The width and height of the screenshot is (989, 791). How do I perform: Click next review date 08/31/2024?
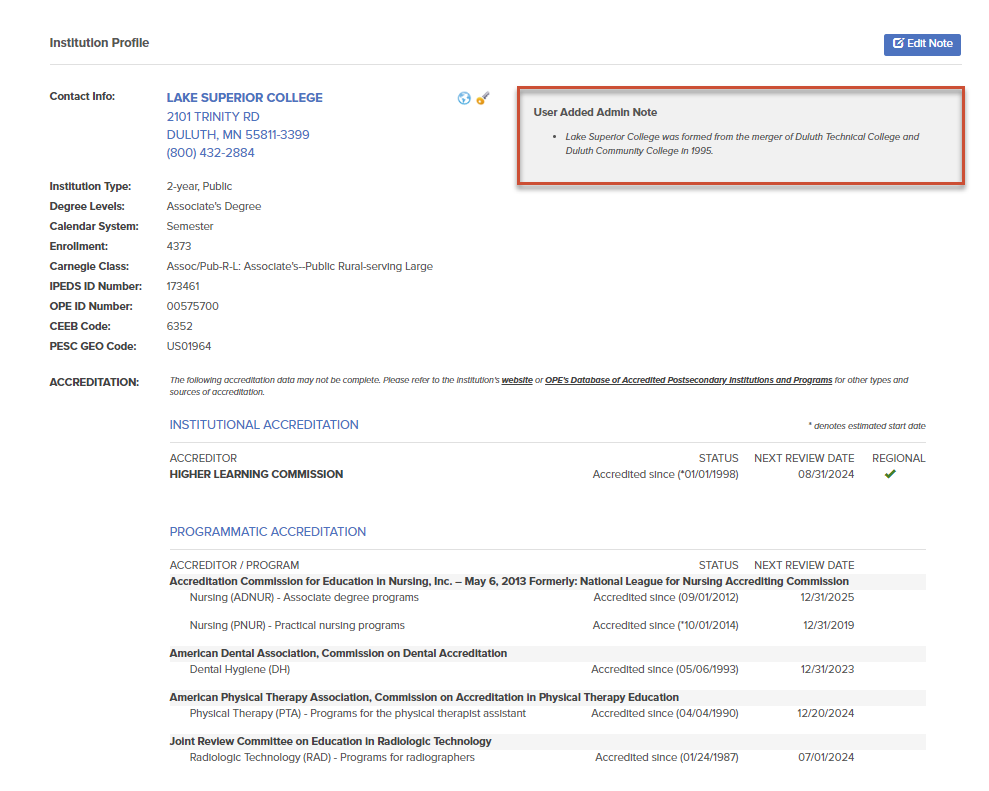coord(826,474)
